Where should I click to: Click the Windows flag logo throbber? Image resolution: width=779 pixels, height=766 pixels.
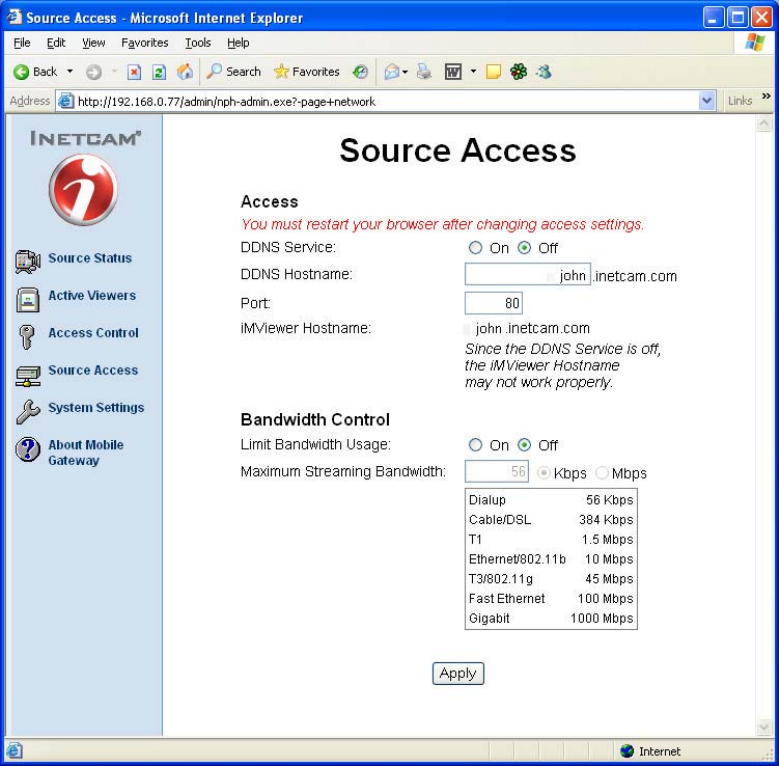[755, 43]
